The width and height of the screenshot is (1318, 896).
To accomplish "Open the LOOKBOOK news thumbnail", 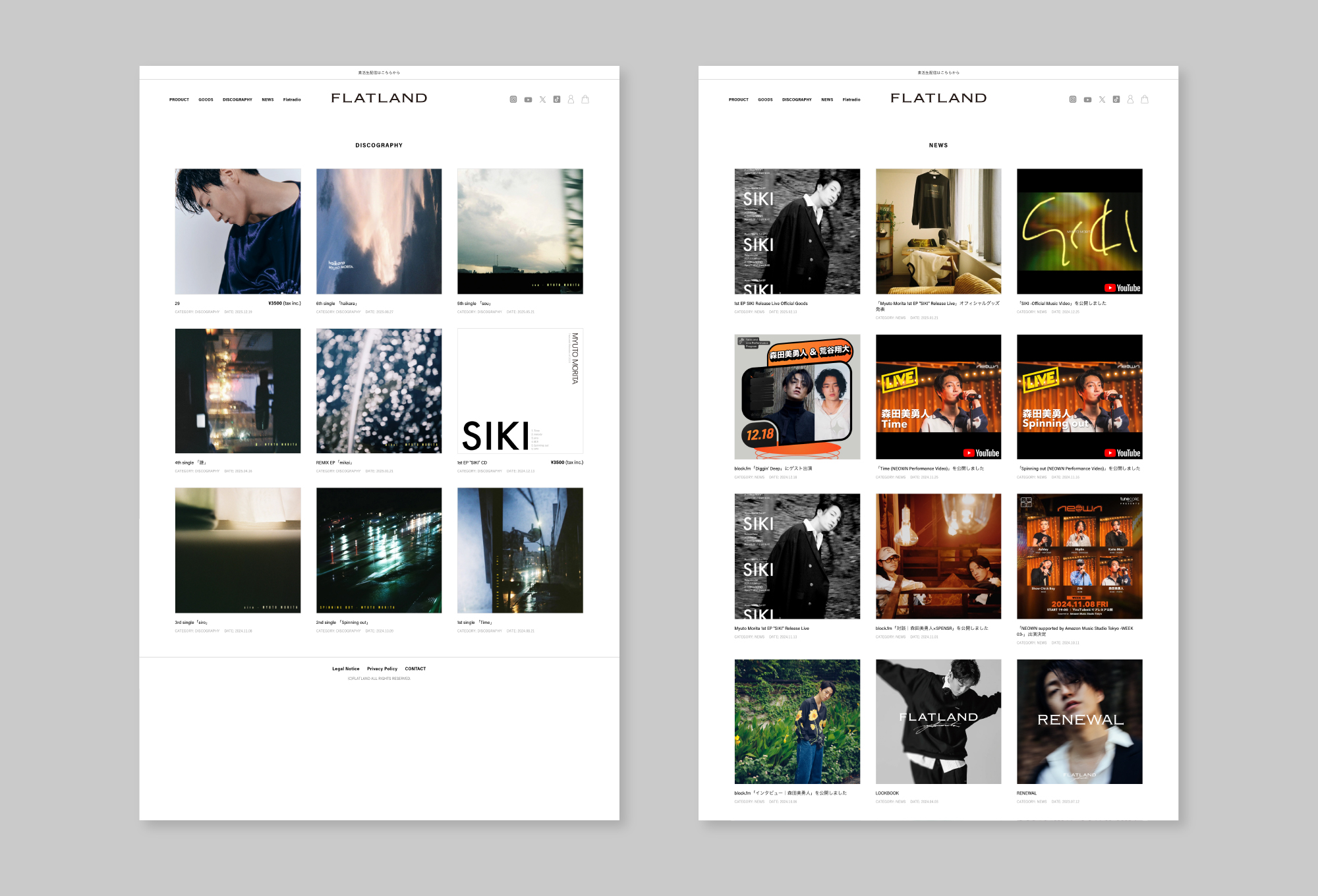I will tap(938, 721).
